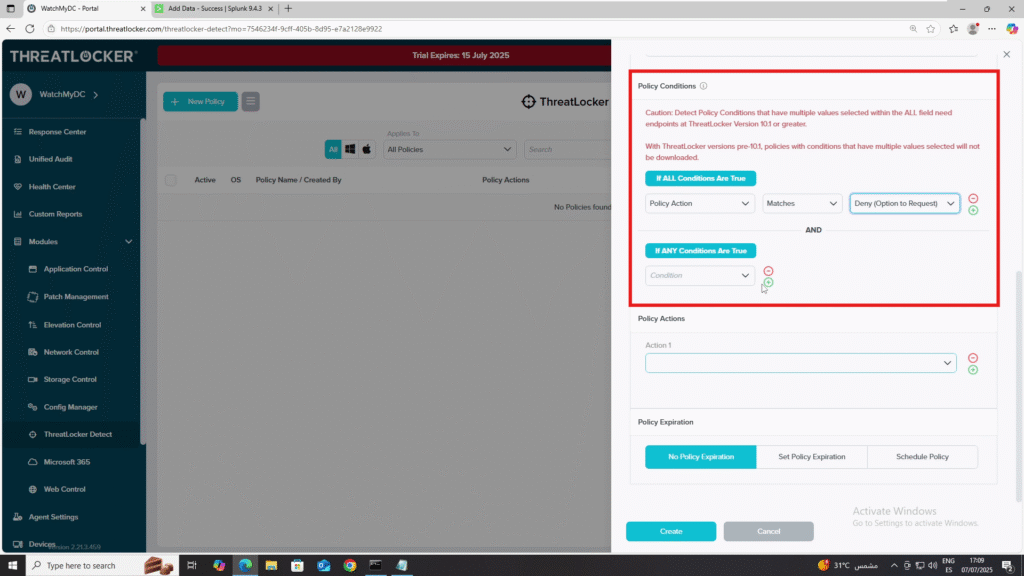
Task: Click the policy Search field
Action: [567, 150]
